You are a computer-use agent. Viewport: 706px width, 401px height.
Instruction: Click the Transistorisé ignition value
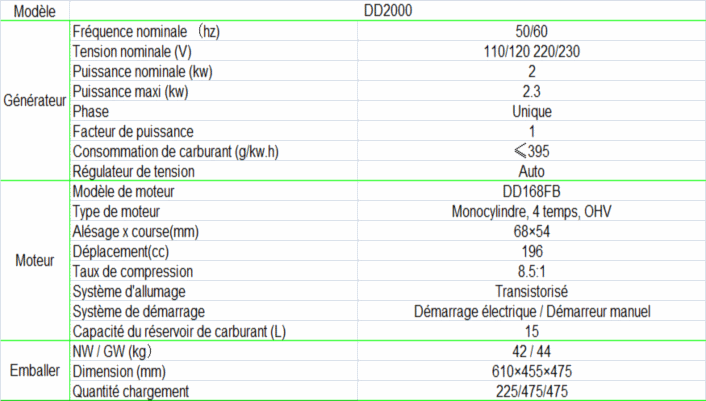(x=531, y=291)
